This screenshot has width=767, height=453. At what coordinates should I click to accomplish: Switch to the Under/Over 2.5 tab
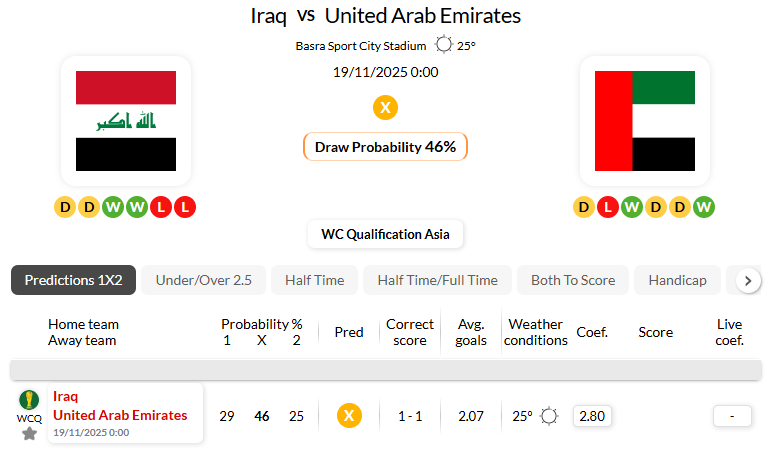[203, 280]
